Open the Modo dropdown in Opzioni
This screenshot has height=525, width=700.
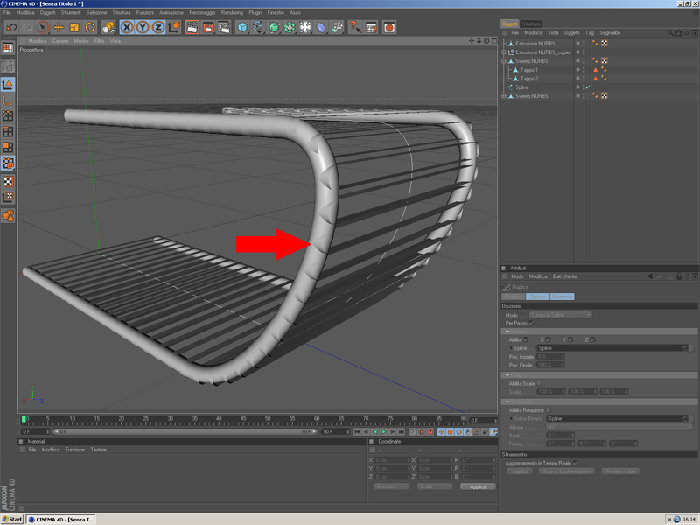click(x=560, y=315)
